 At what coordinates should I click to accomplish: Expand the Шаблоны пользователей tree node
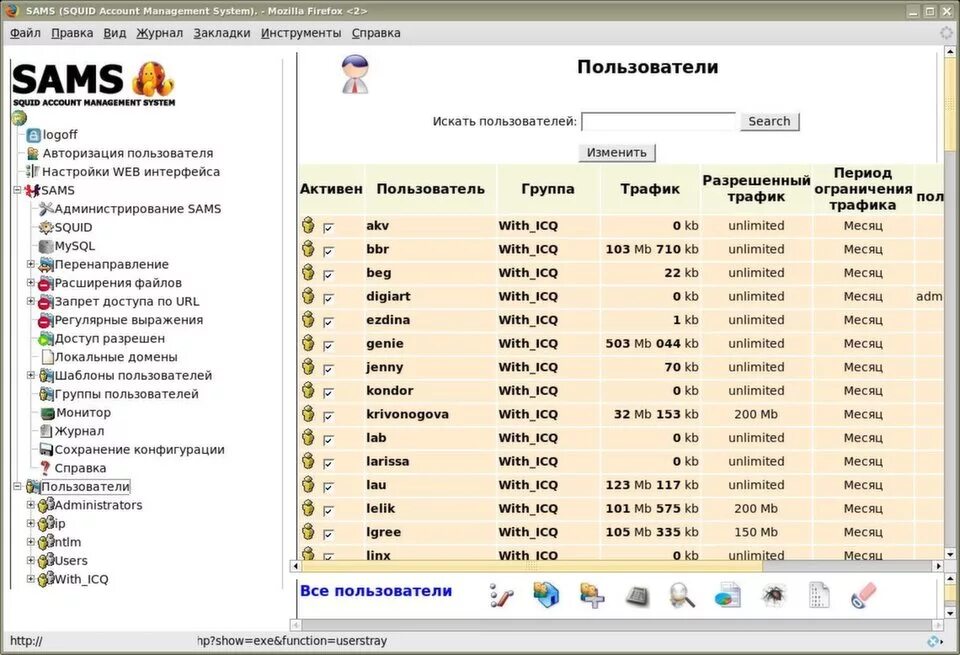click(31, 375)
